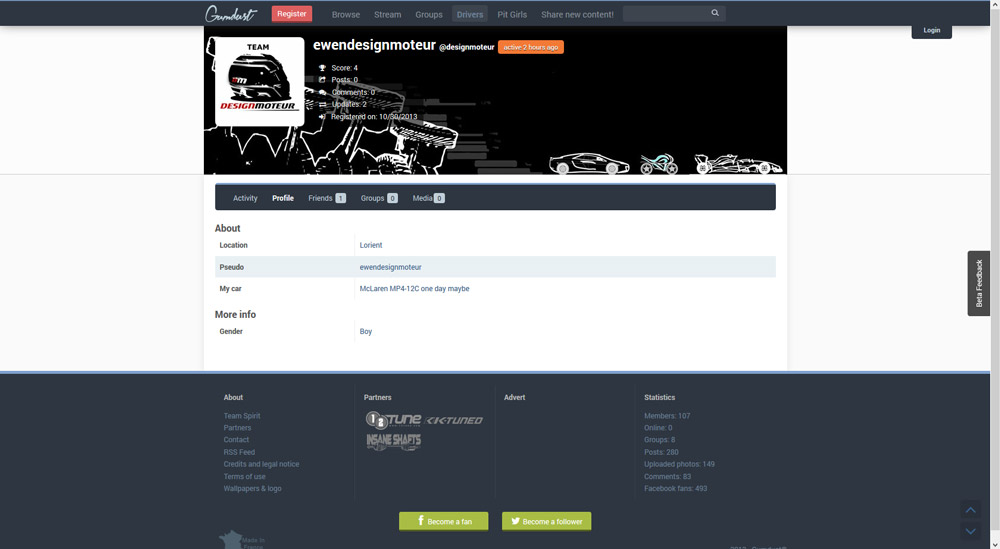Click the Login button

point(931,31)
